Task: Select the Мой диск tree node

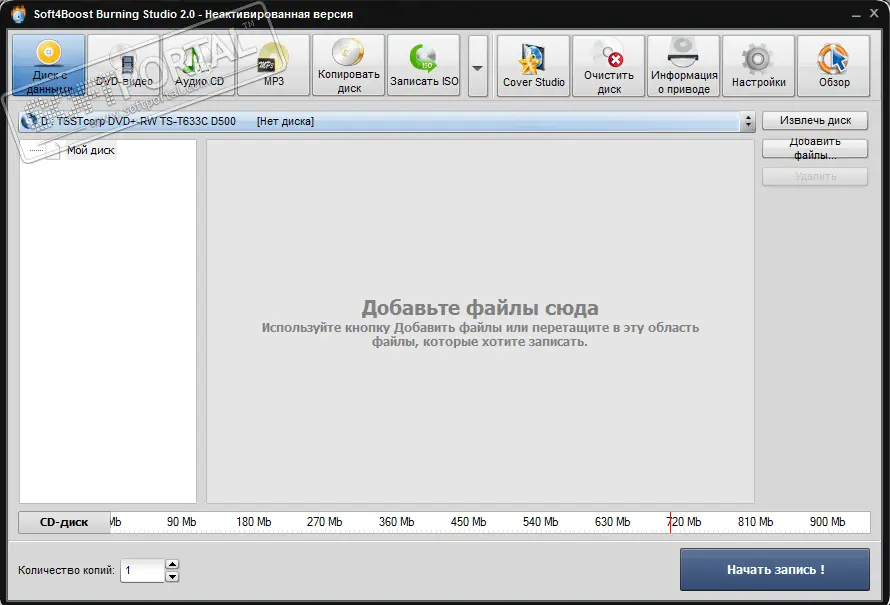Action: (90, 151)
